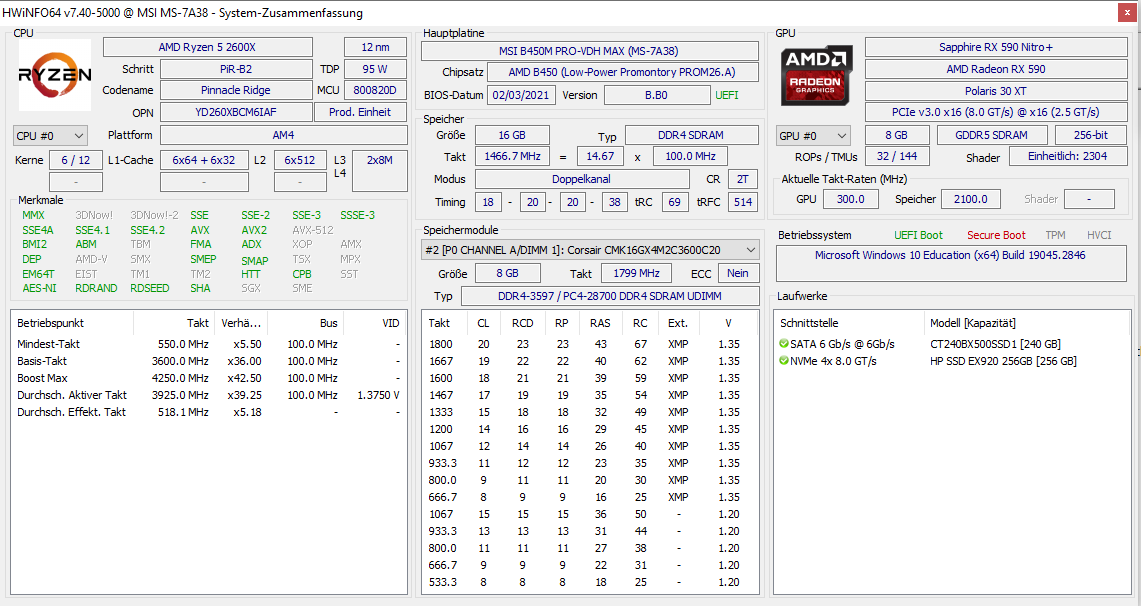Click the DDR4 SDRAM memory type field
Screen dimensions: 1141x606
click(x=691, y=135)
